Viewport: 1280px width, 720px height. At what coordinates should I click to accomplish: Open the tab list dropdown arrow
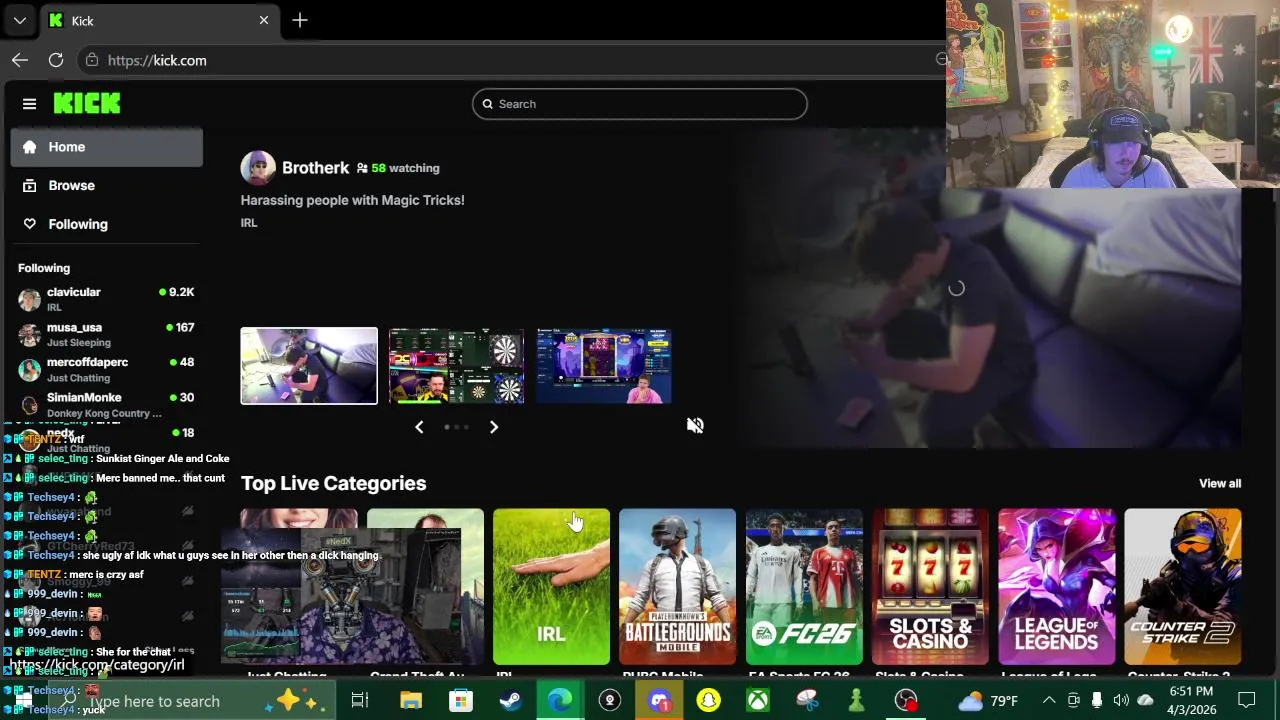(20, 20)
